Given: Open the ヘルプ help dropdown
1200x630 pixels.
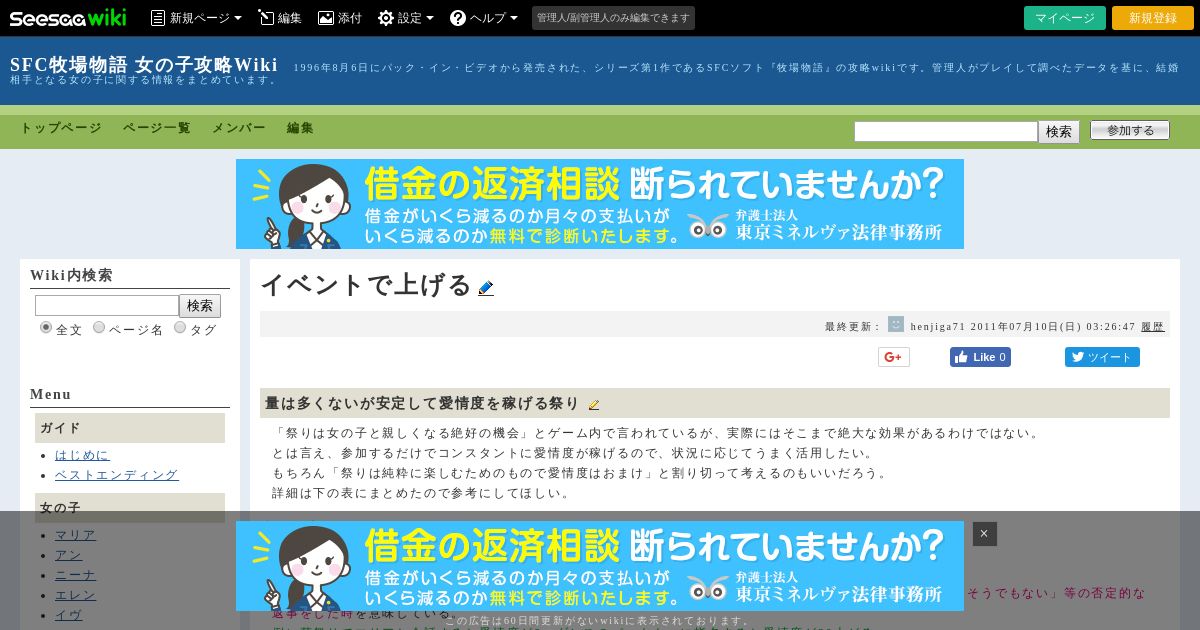Looking at the screenshot, I should [484, 18].
